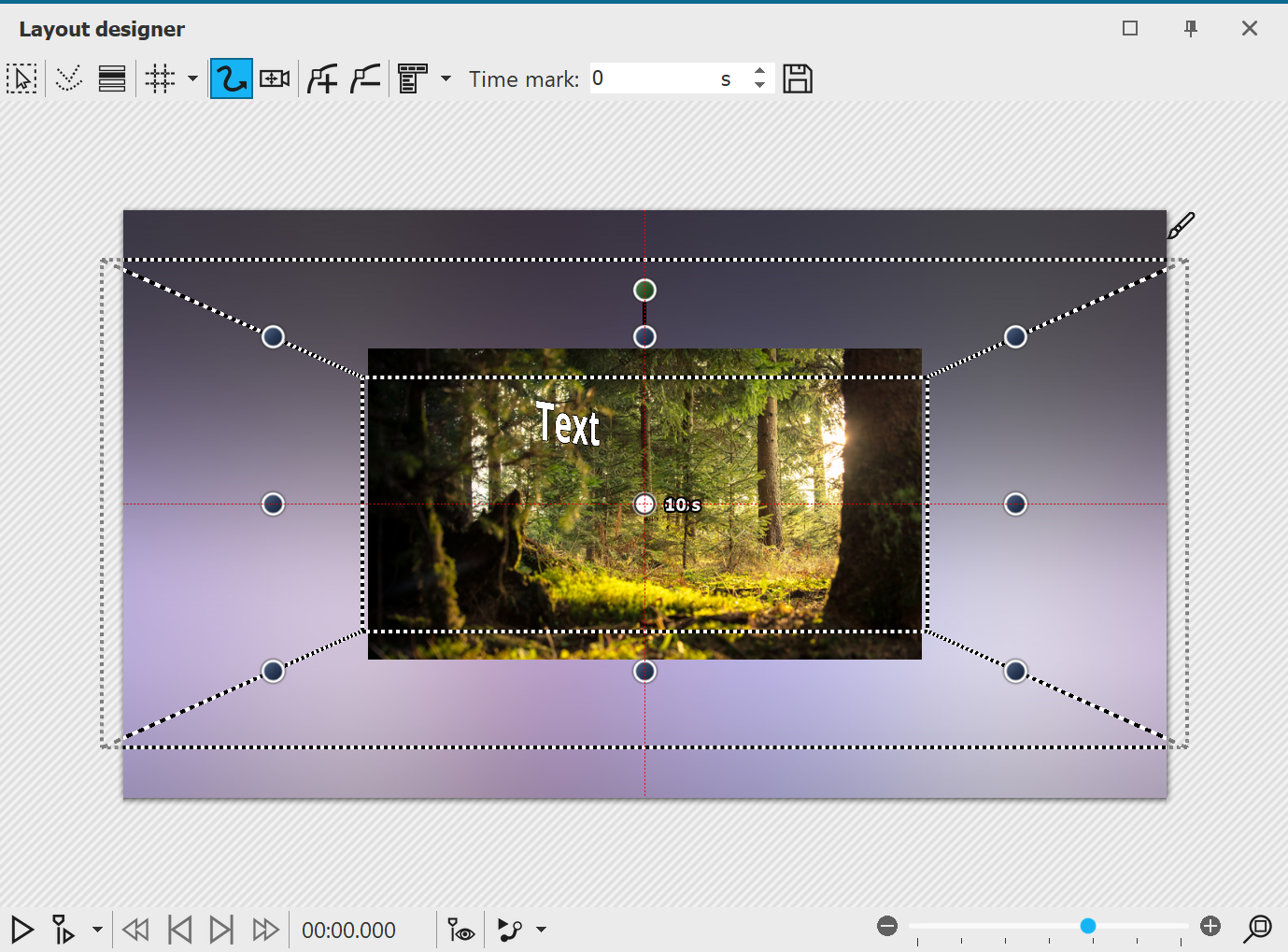1288x952 pixels.
Task: Save the current layout settings
Action: tap(798, 78)
